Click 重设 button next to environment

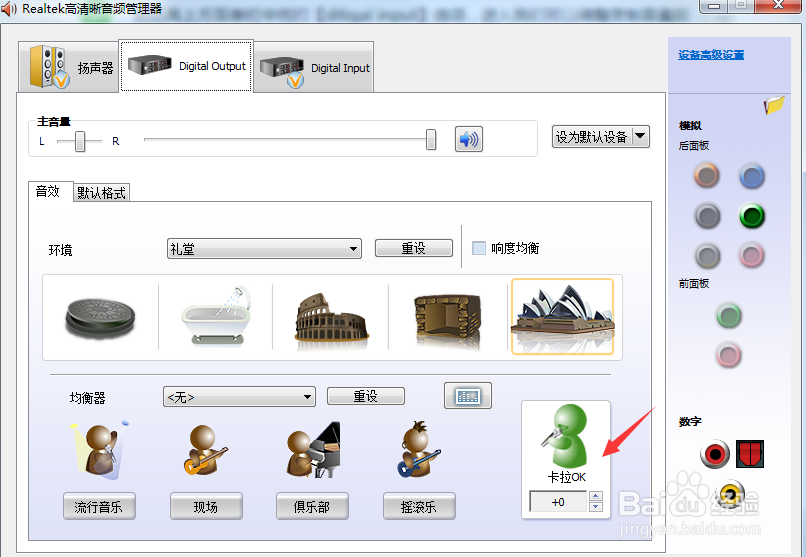click(x=414, y=248)
